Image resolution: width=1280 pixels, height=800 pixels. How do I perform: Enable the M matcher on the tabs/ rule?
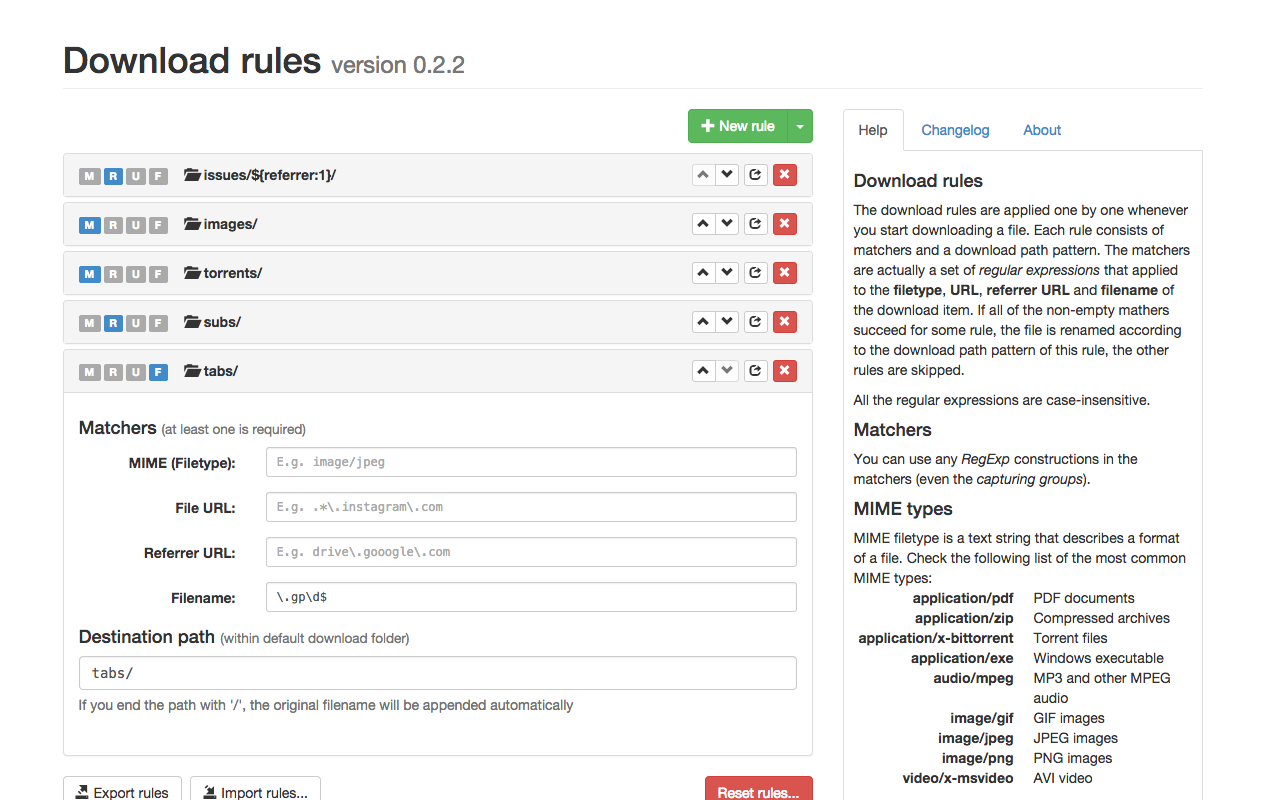coord(89,371)
